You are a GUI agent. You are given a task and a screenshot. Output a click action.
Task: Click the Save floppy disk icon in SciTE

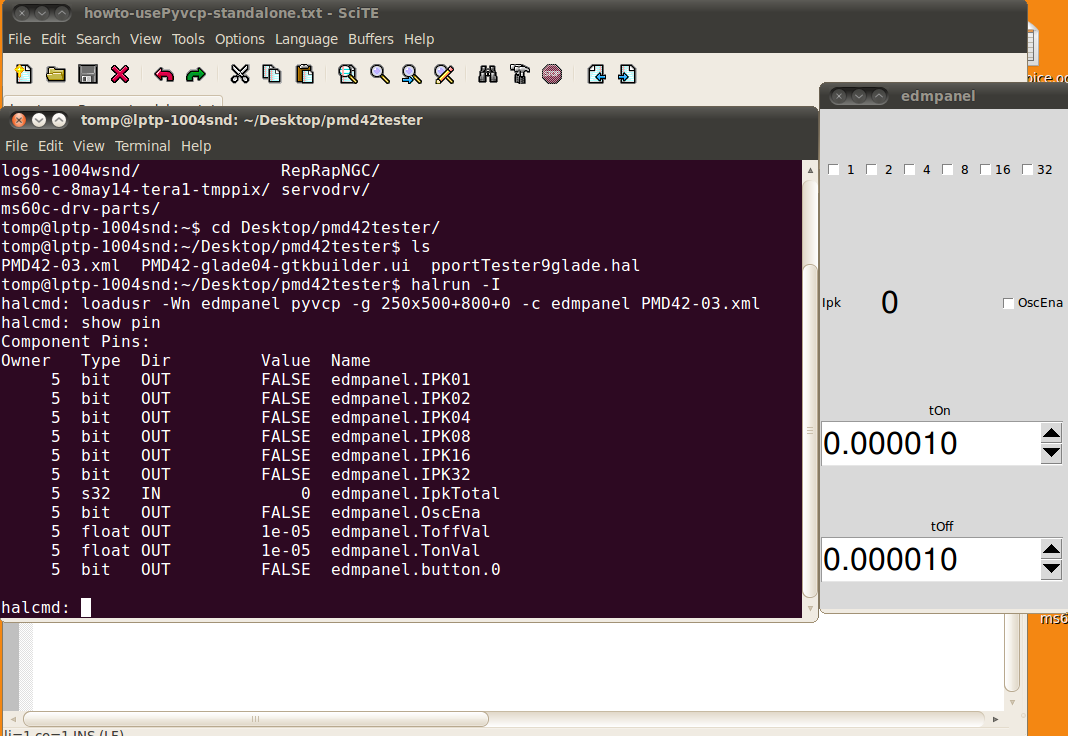pos(88,74)
